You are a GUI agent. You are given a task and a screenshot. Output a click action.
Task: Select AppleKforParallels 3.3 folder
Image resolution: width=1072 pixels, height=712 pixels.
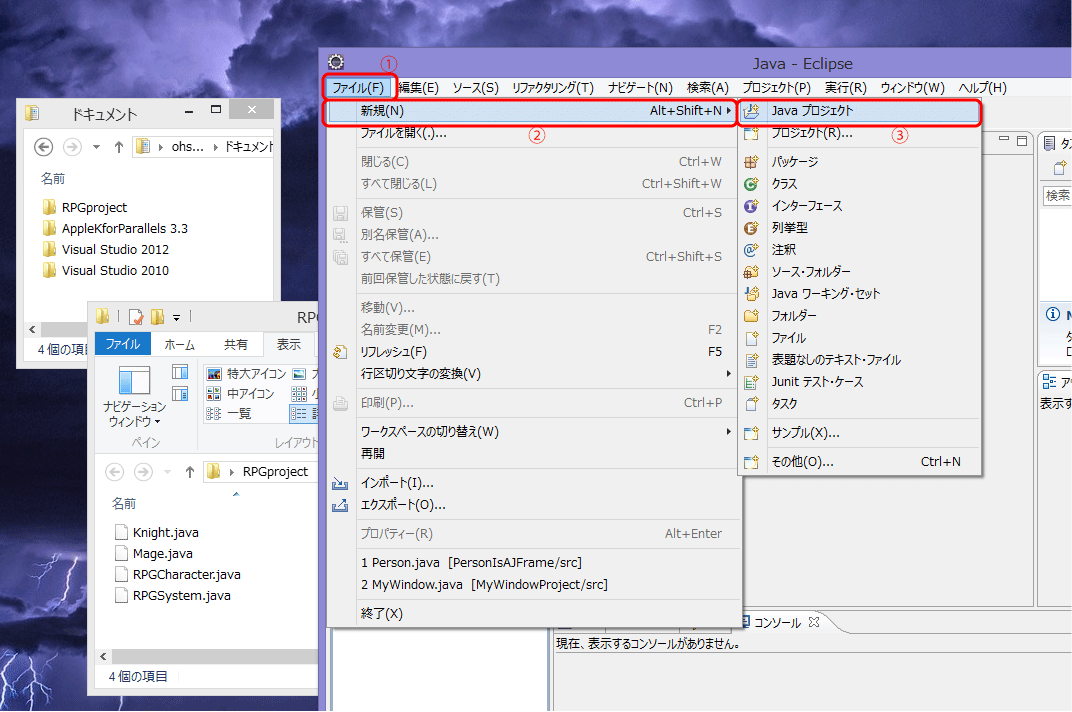[x=124, y=228]
